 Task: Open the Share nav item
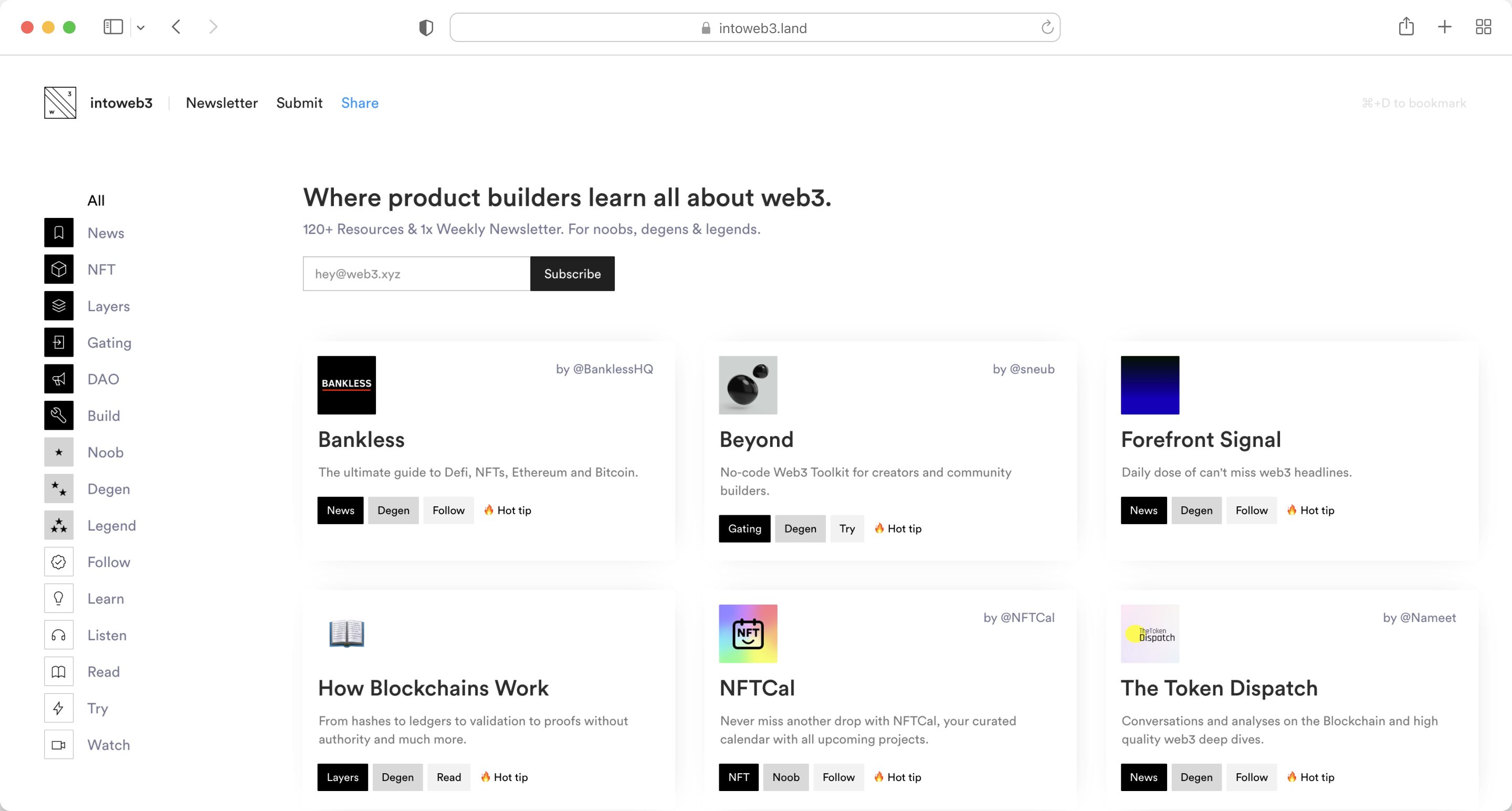[360, 103]
